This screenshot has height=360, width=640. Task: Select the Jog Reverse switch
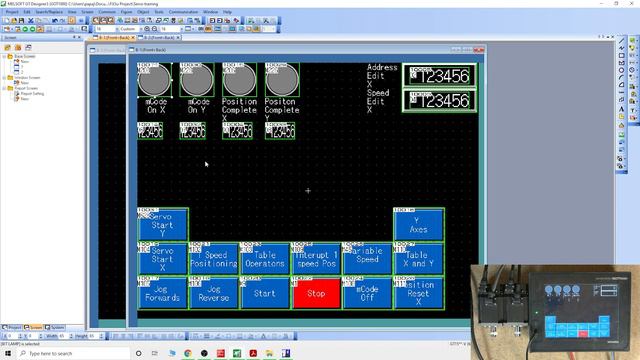(x=213, y=293)
